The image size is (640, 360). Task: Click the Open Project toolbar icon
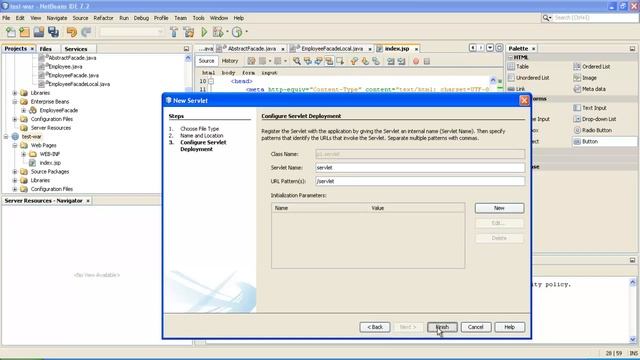(39, 32)
